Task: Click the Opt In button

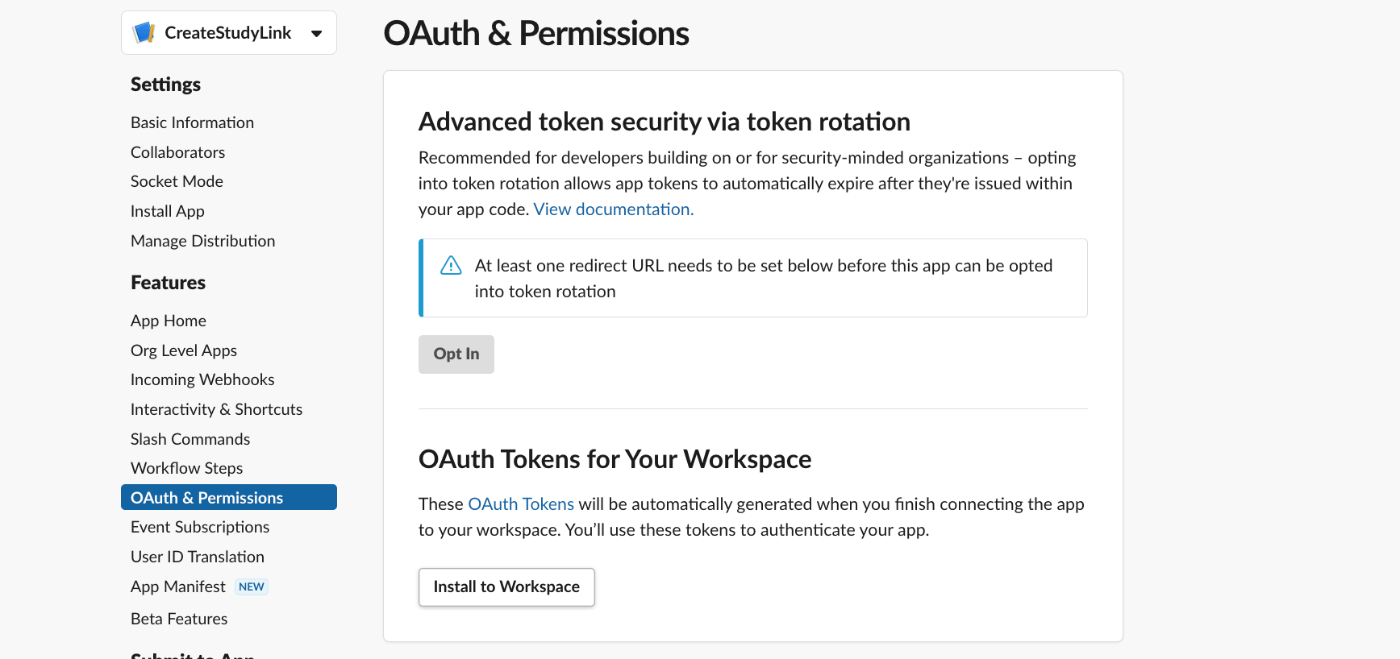Action: pos(456,354)
